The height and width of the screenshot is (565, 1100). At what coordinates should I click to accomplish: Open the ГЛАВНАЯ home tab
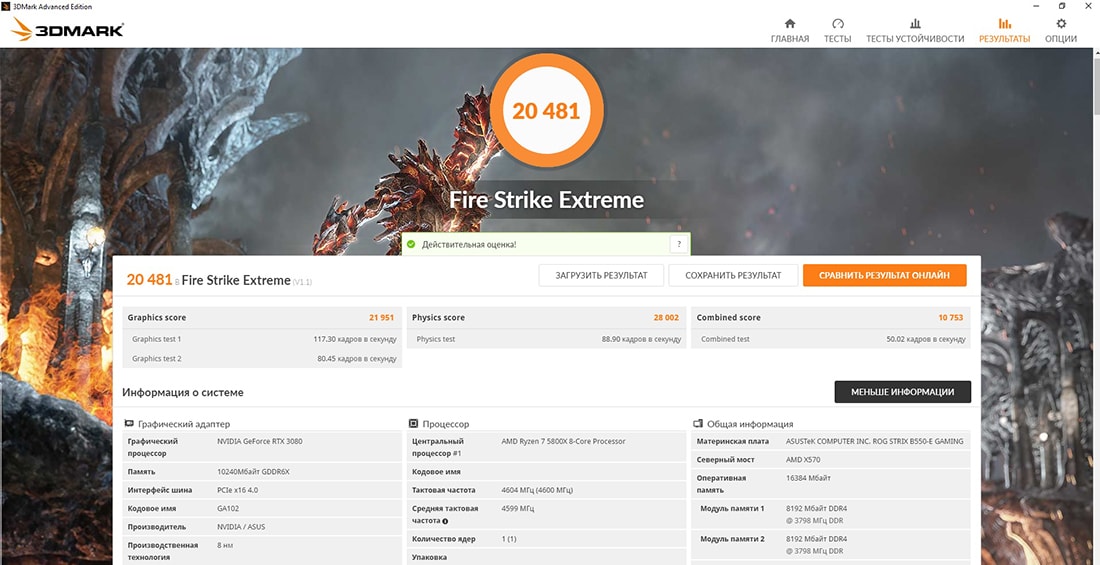point(789,31)
